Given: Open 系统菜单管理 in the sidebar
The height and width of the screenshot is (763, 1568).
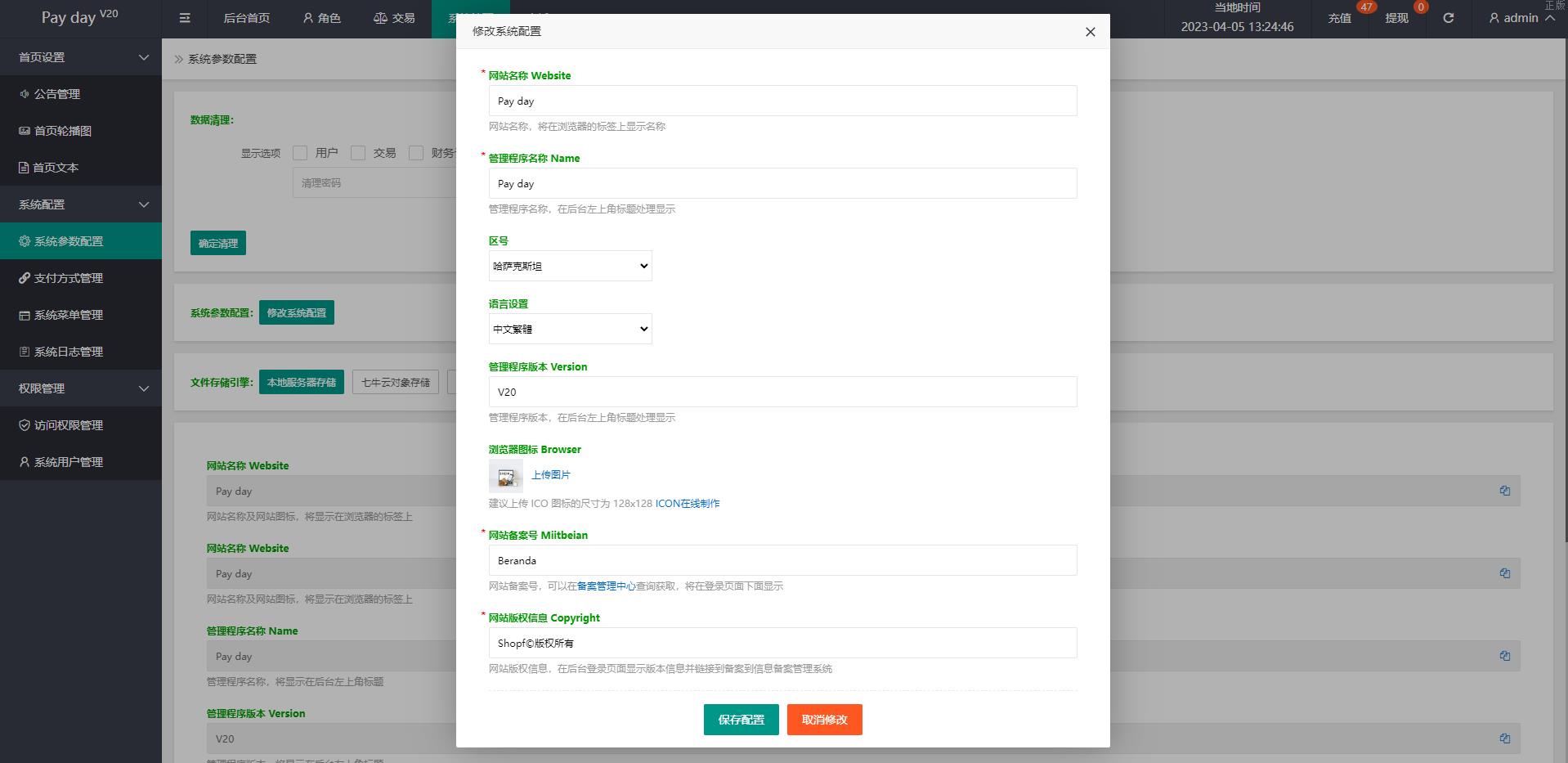Looking at the screenshot, I should (x=81, y=315).
